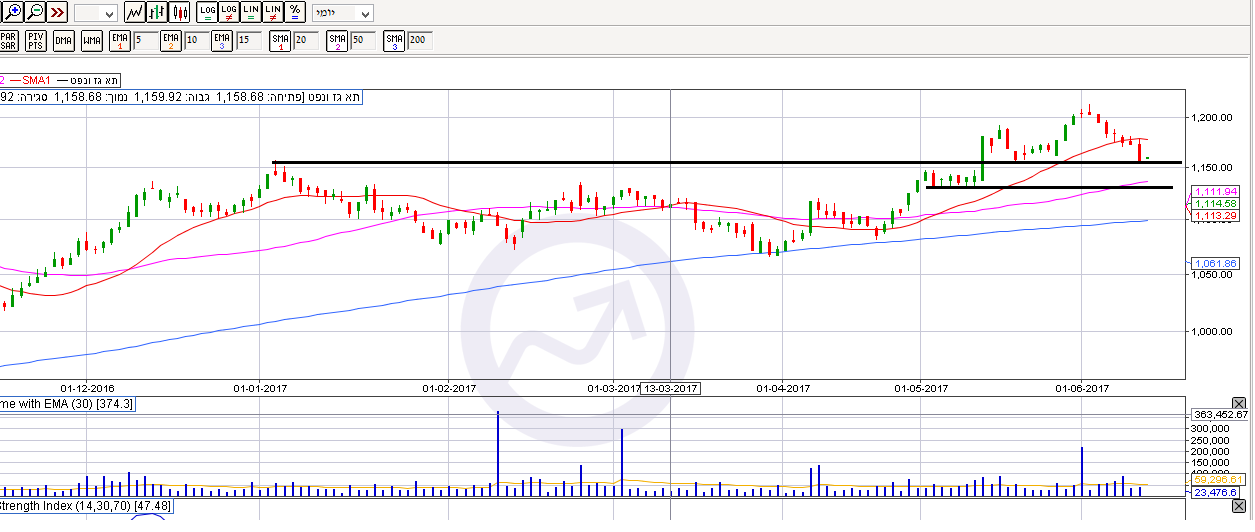This screenshot has width=1255, height=532.
Task: Select LIN scale with green equal sign
Action: pos(251,13)
